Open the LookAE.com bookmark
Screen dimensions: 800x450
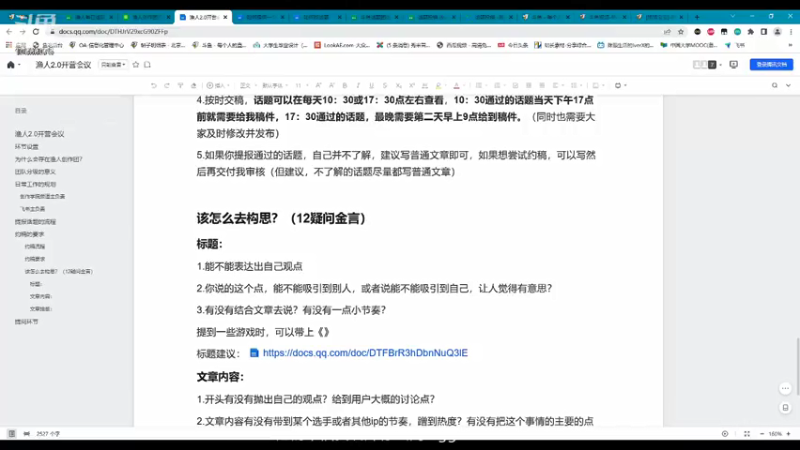point(342,45)
